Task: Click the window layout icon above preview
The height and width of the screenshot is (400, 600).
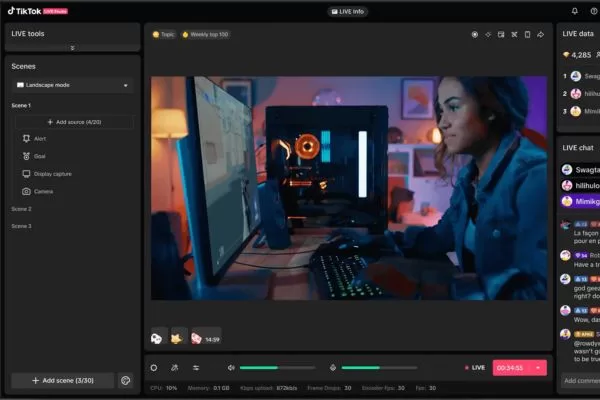Action: click(x=501, y=34)
